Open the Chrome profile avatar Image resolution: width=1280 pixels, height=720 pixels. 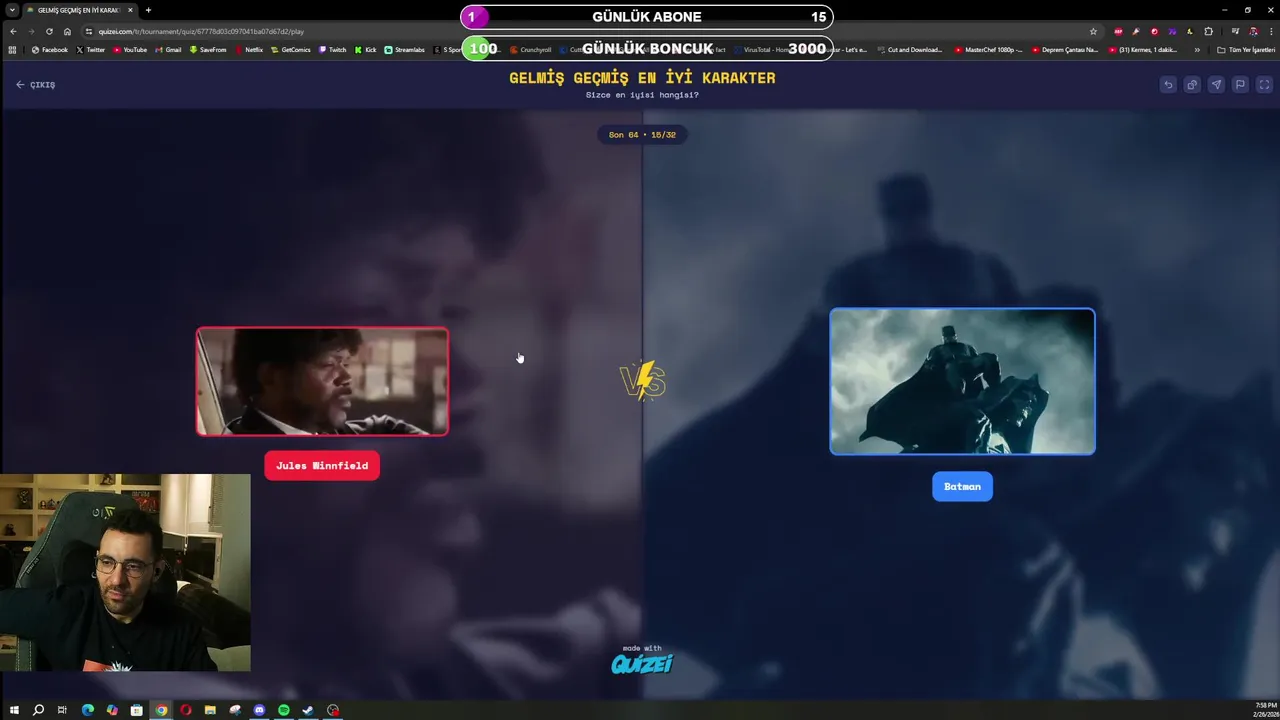1253,31
